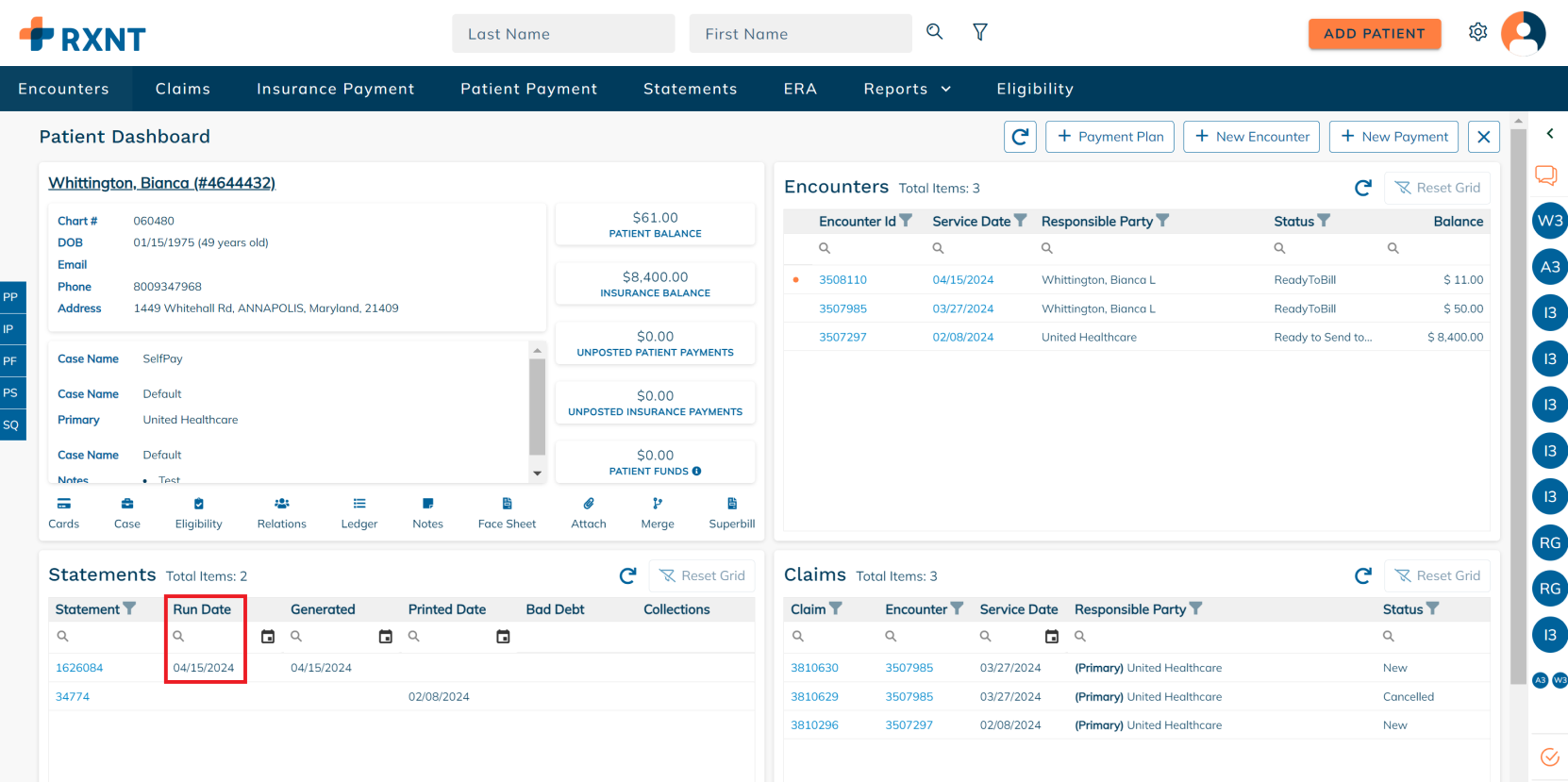Refresh the Encounters grid
This screenshot has height=782, width=1568.
click(1362, 188)
